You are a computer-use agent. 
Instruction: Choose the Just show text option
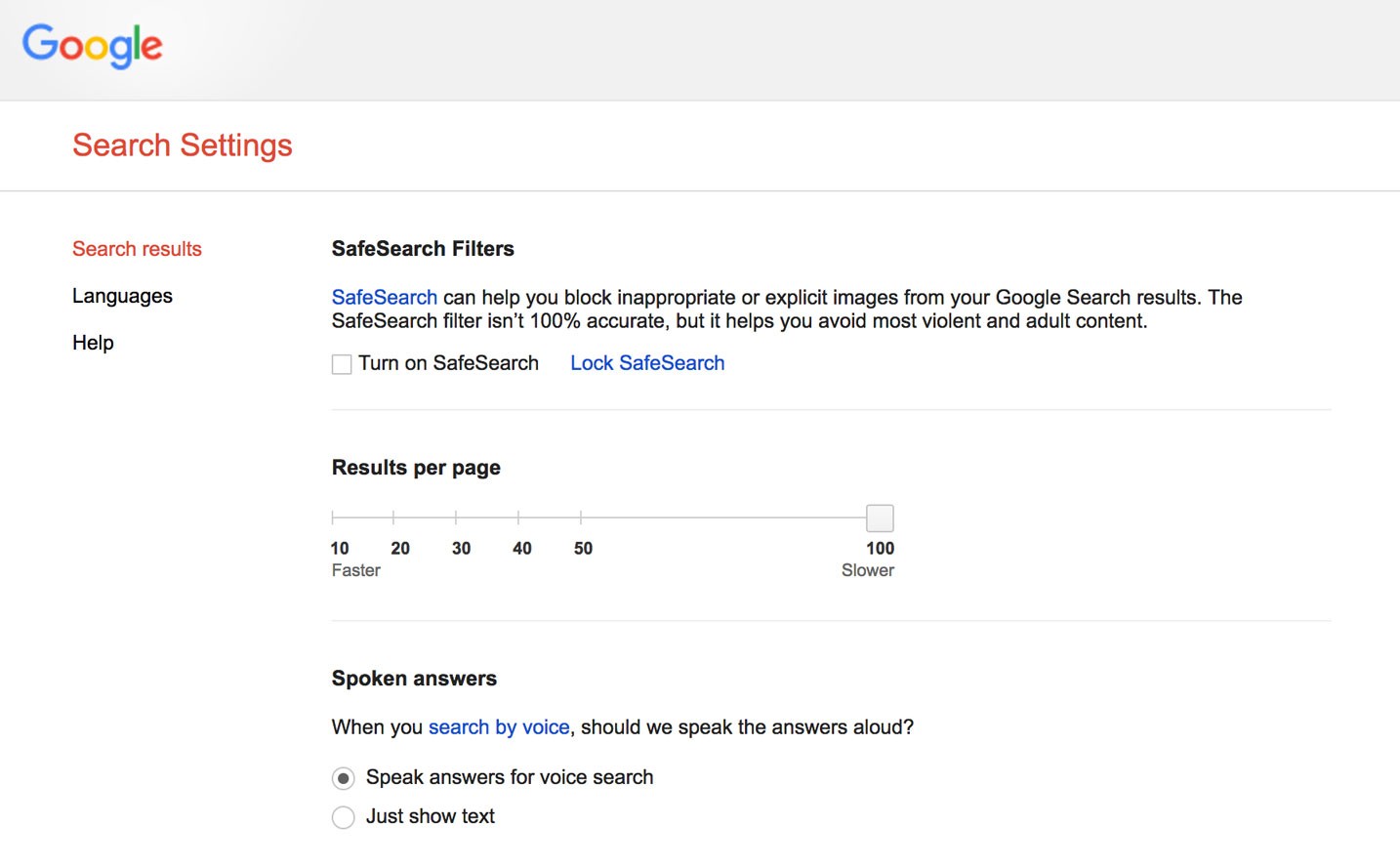(x=344, y=817)
